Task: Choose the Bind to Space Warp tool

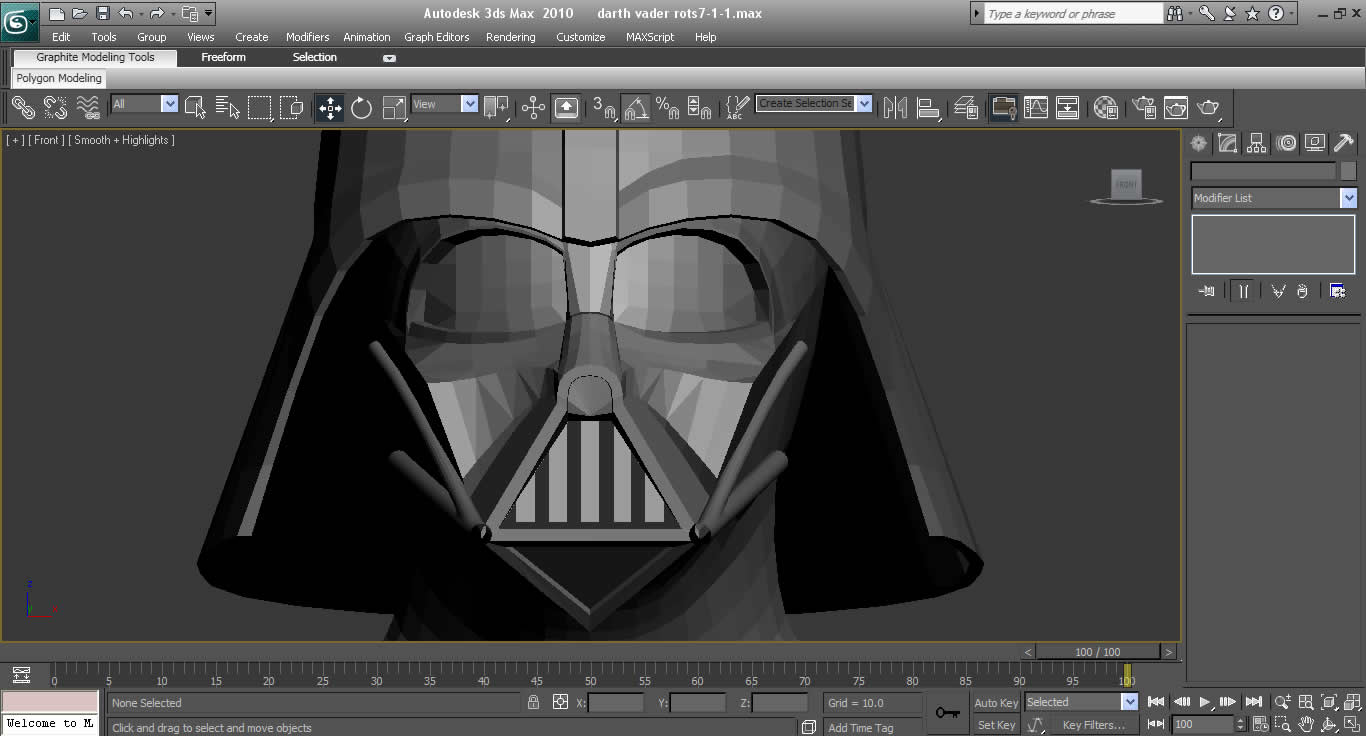Action: 88,107
